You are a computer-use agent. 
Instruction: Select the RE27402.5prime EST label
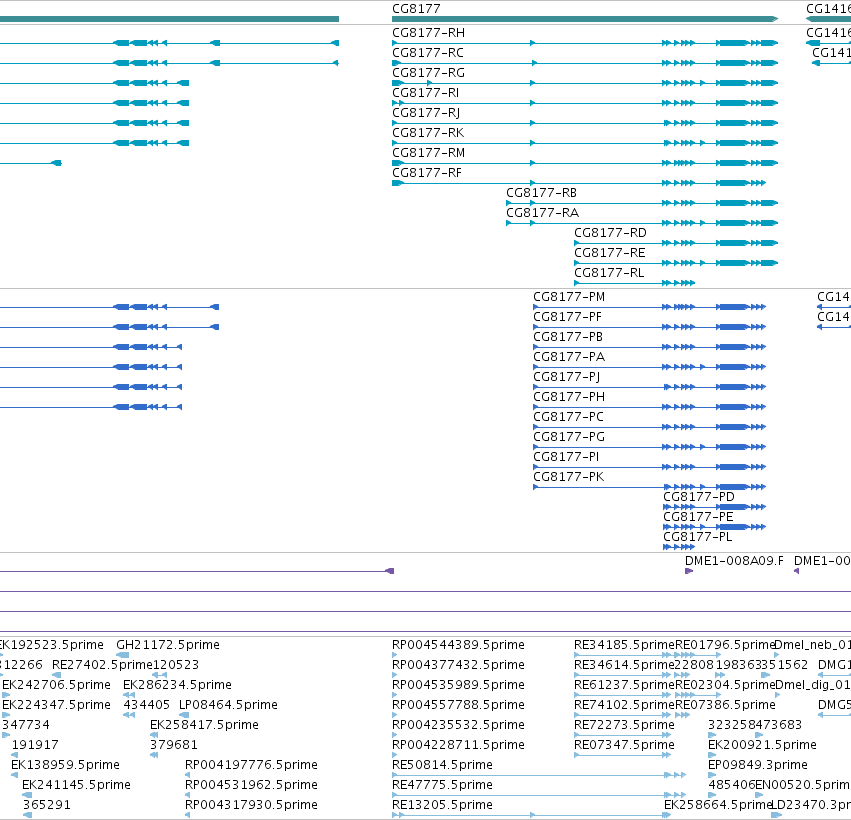102,665
